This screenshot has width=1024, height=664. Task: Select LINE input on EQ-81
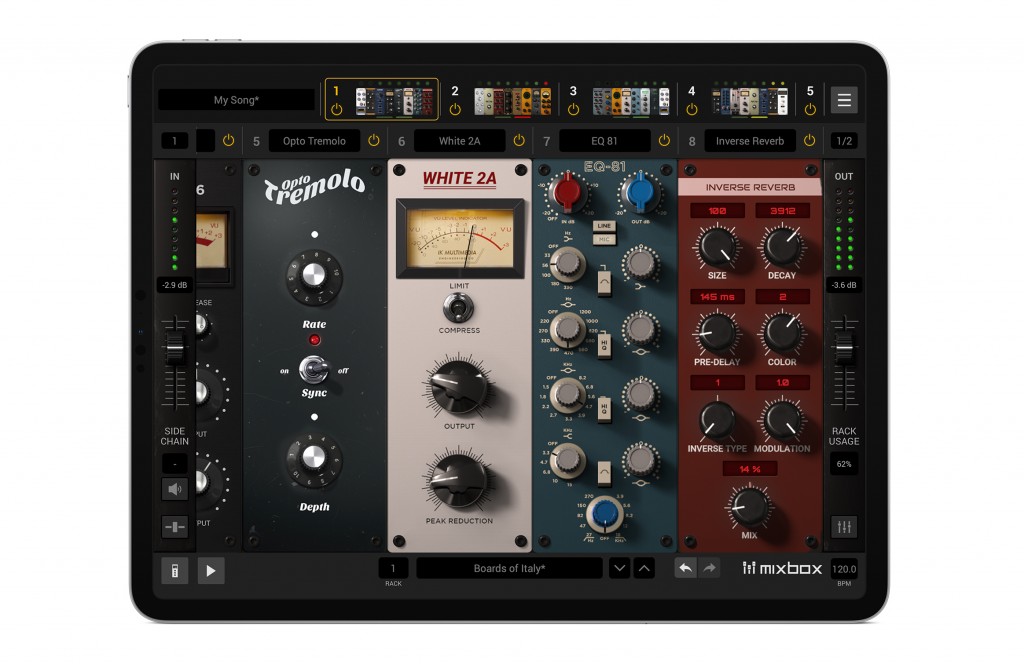pos(603,226)
